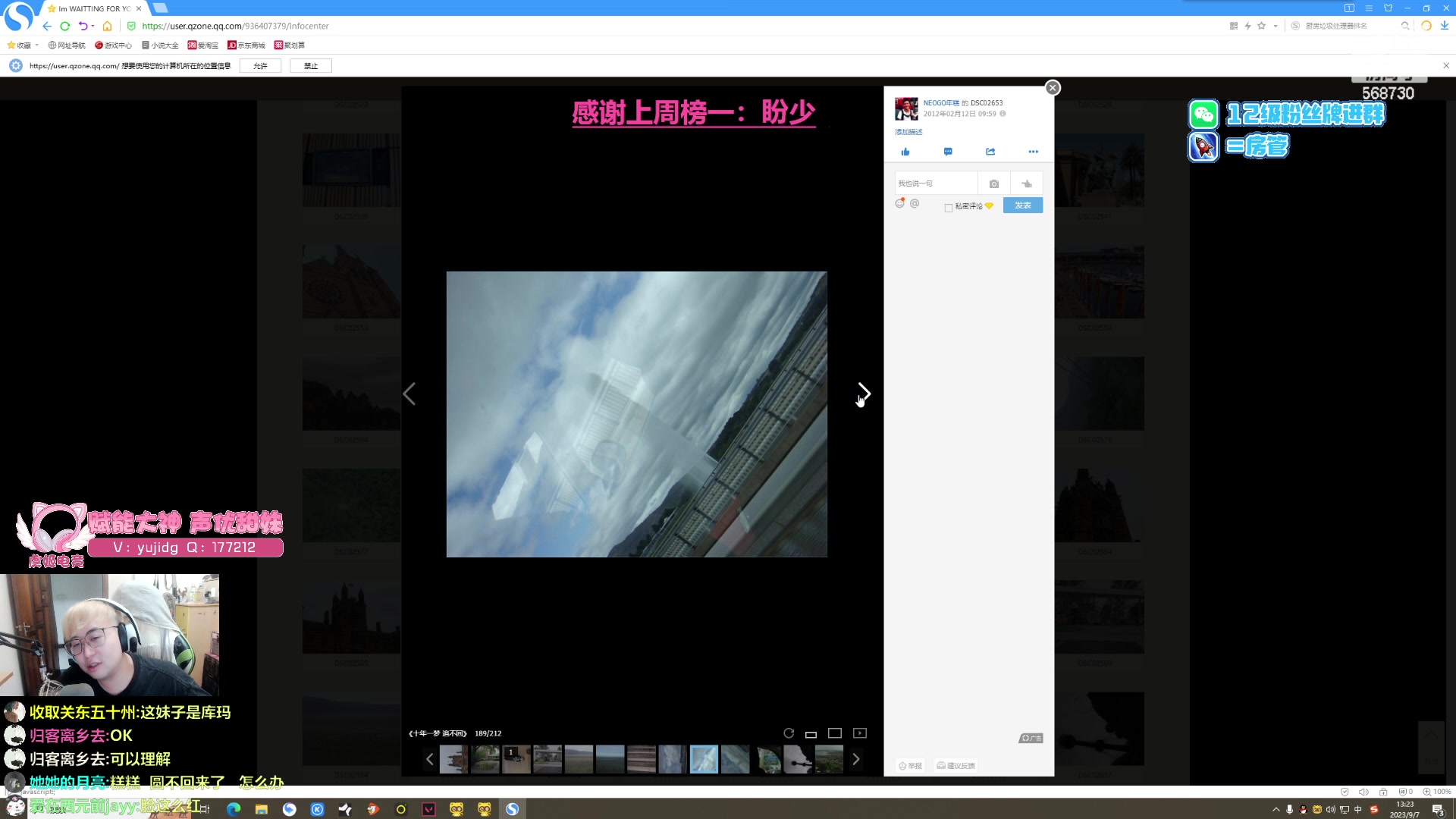Deny location access with 禁止
Image resolution: width=1456 pixels, height=819 pixels.
pos(311,66)
